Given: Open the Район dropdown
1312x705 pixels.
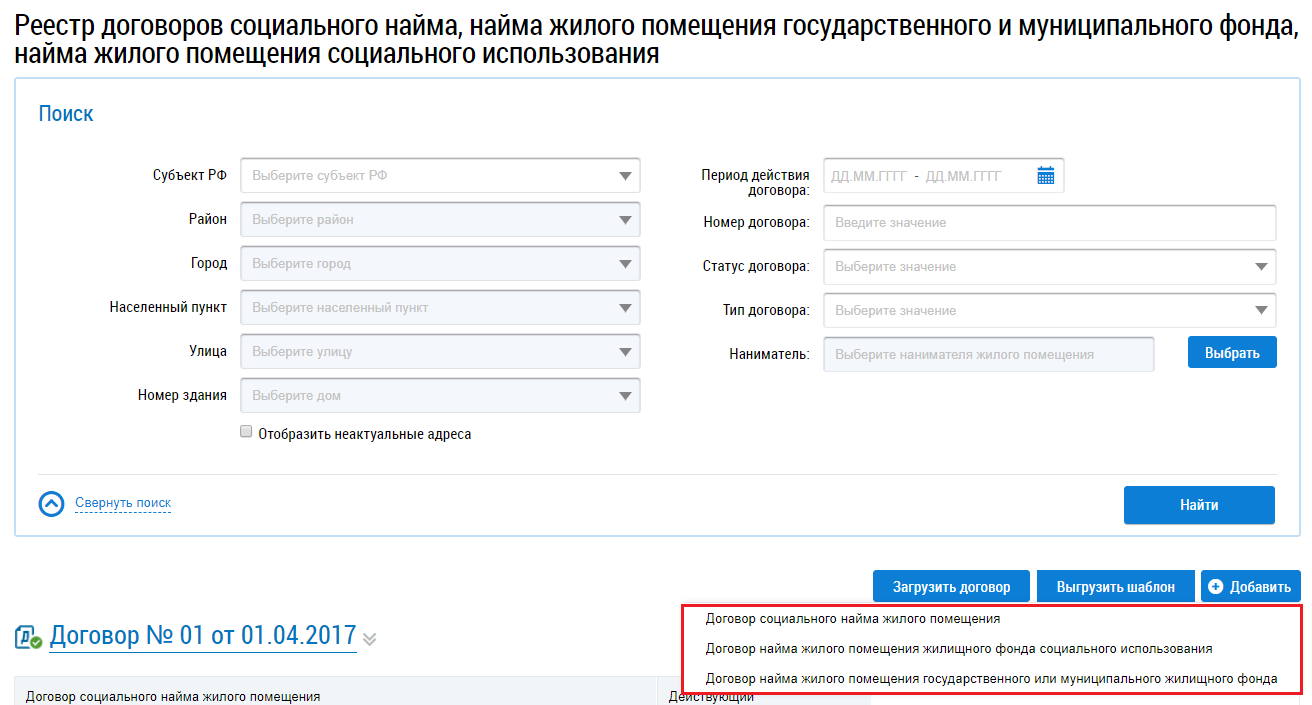Looking at the screenshot, I should pyautogui.click(x=440, y=220).
